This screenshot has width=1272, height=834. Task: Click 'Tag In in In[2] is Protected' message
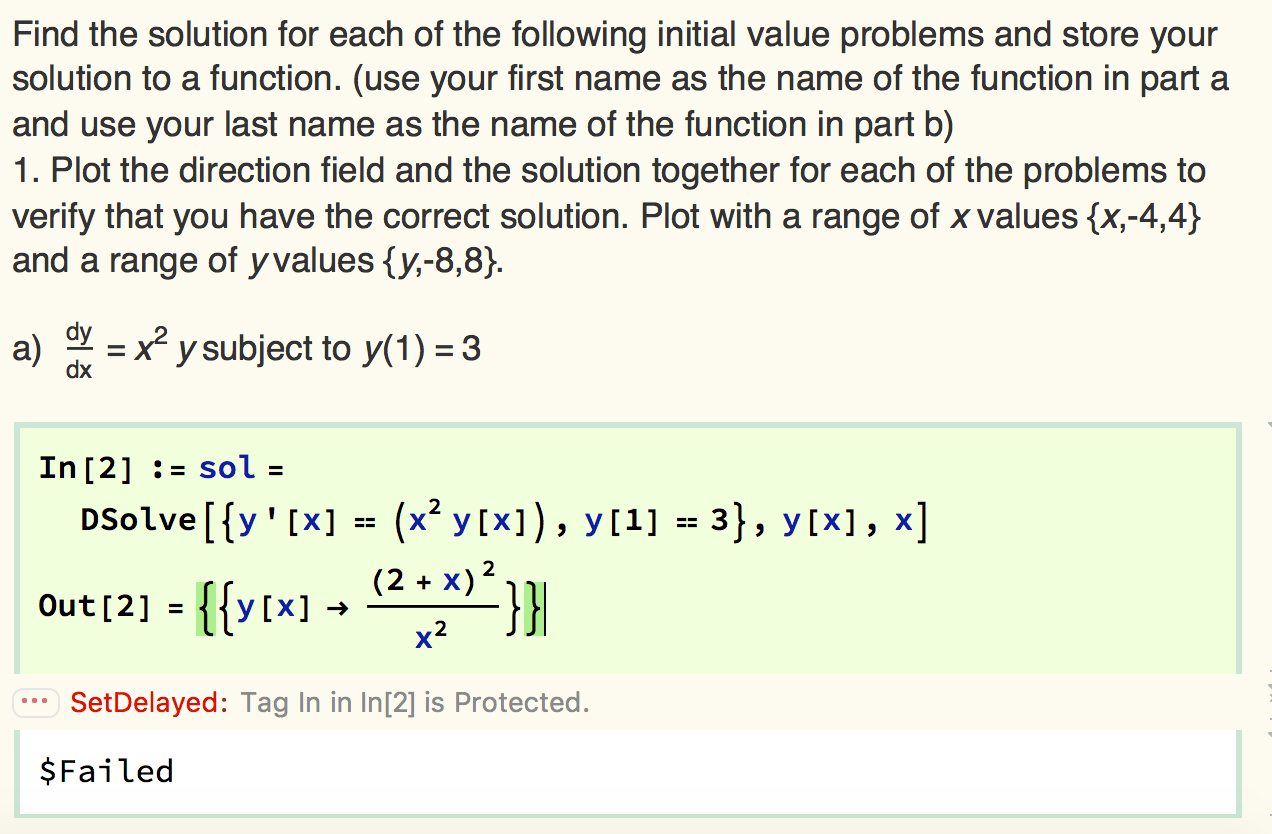pos(415,703)
